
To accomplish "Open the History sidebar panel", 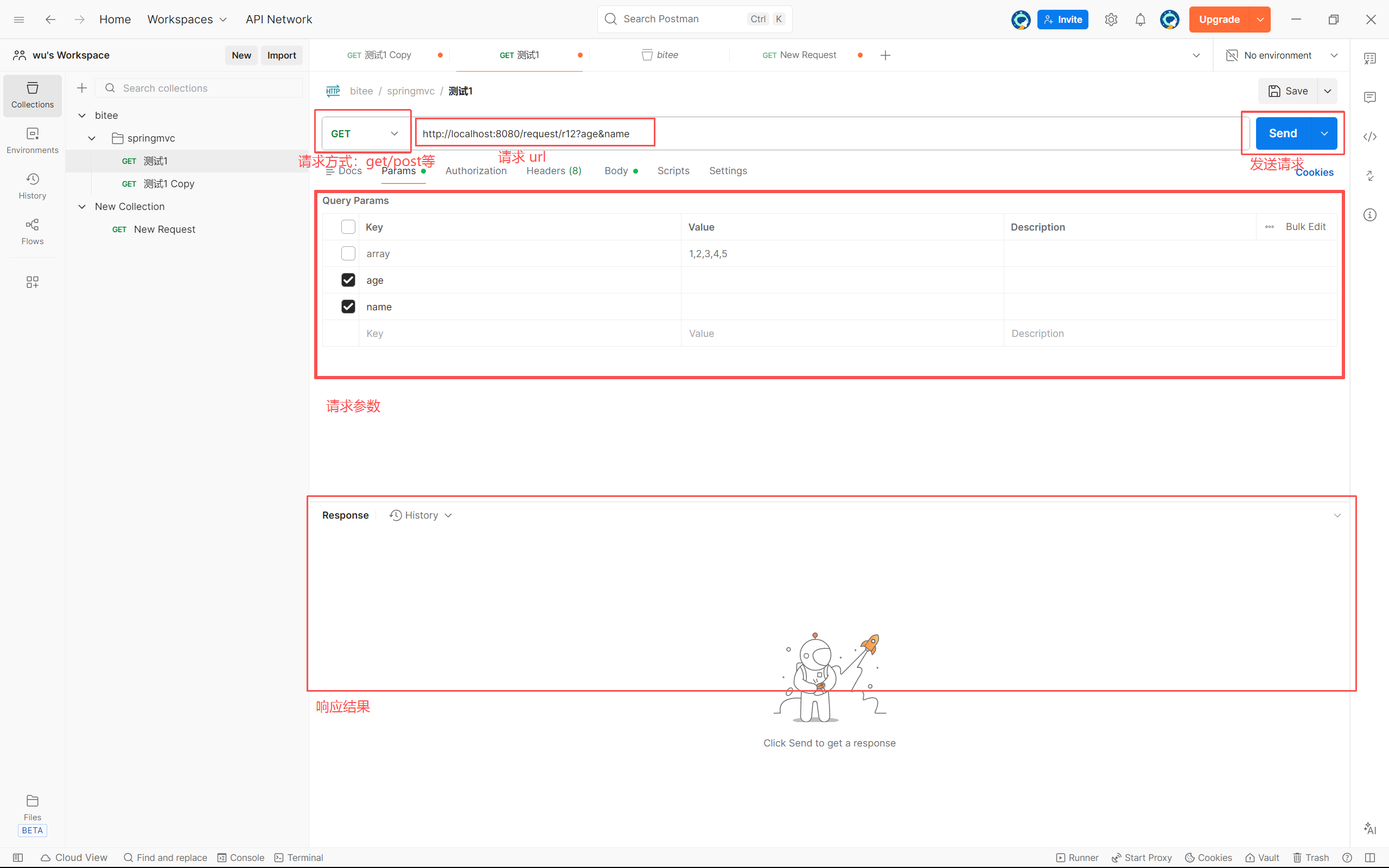I will click(32, 186).
